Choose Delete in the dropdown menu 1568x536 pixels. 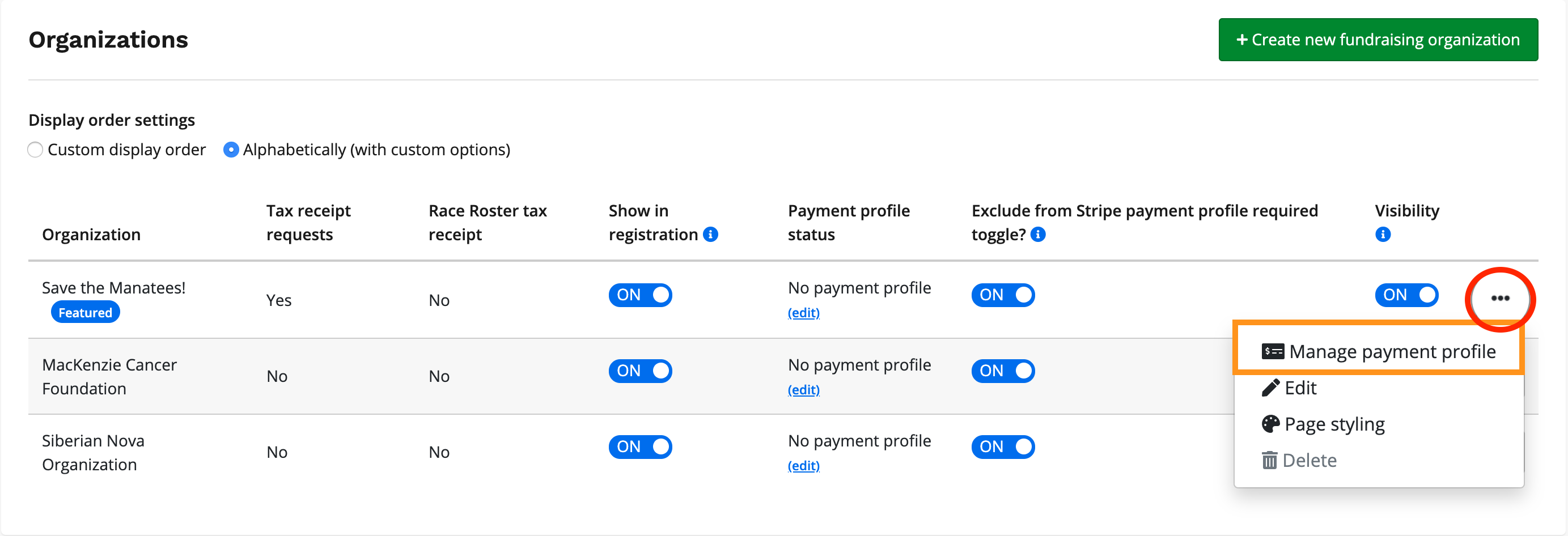1299,461
